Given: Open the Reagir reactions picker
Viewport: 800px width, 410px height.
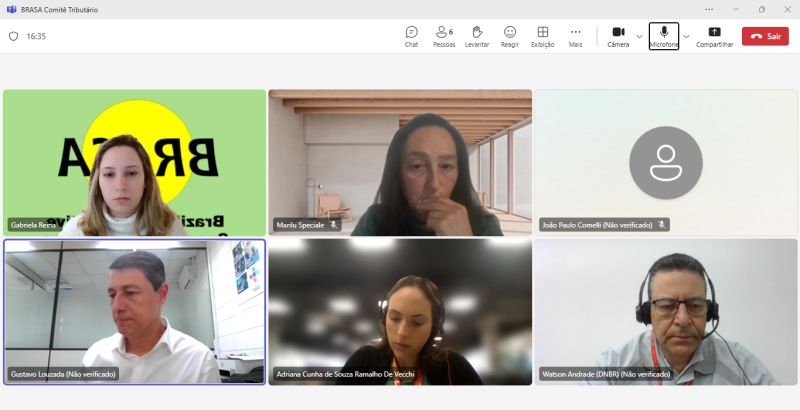Looking at the screenshot, I should 510,36.
